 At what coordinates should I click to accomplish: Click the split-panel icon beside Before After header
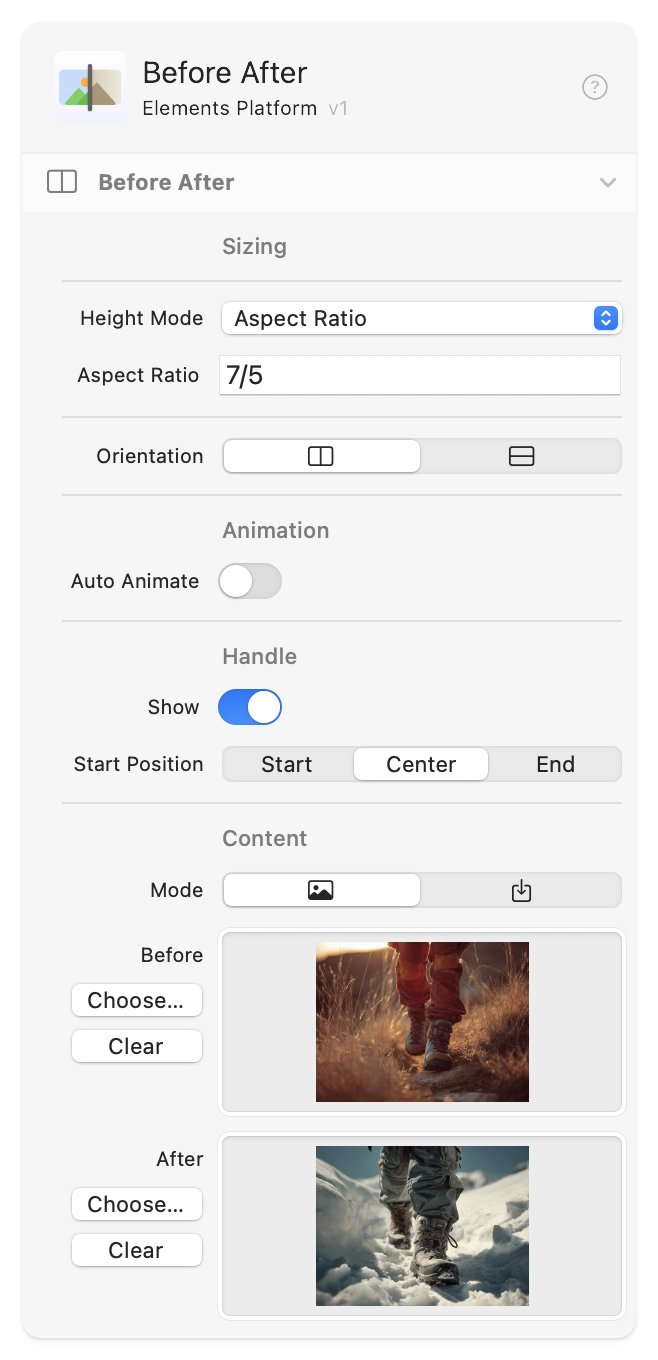[x=62, y=182]
